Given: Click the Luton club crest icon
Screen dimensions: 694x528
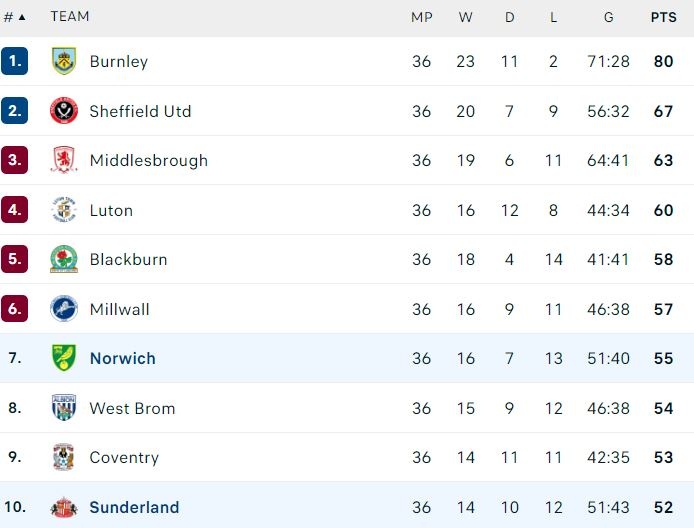Looking at the screenshot, I should [64, 210].
